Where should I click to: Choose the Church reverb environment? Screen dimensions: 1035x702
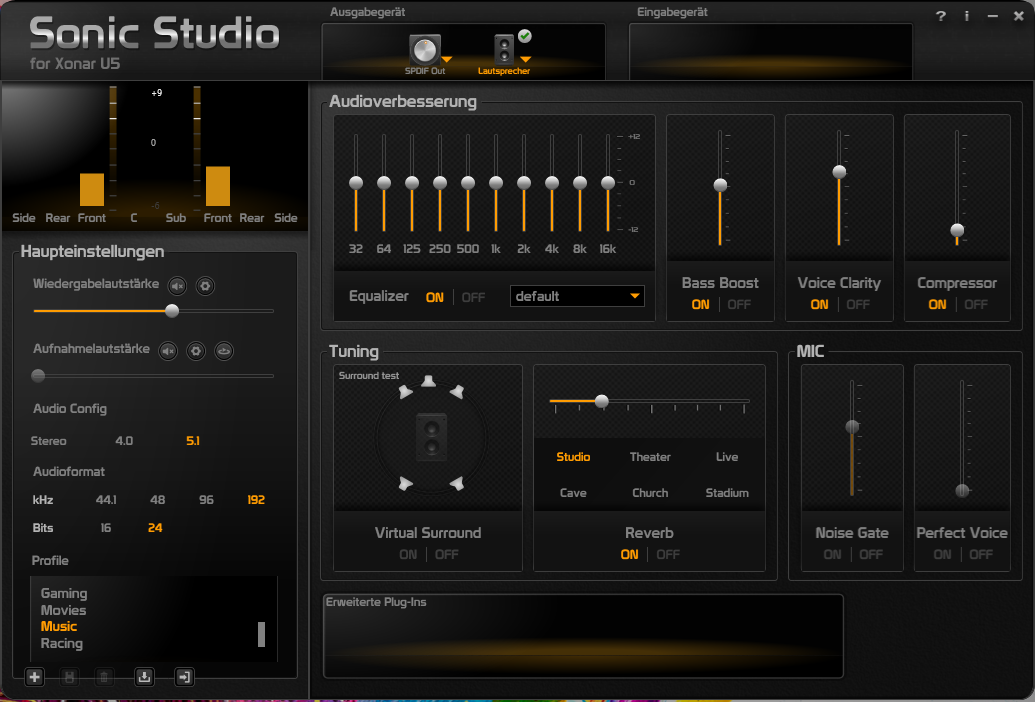[x=650, y=493]
